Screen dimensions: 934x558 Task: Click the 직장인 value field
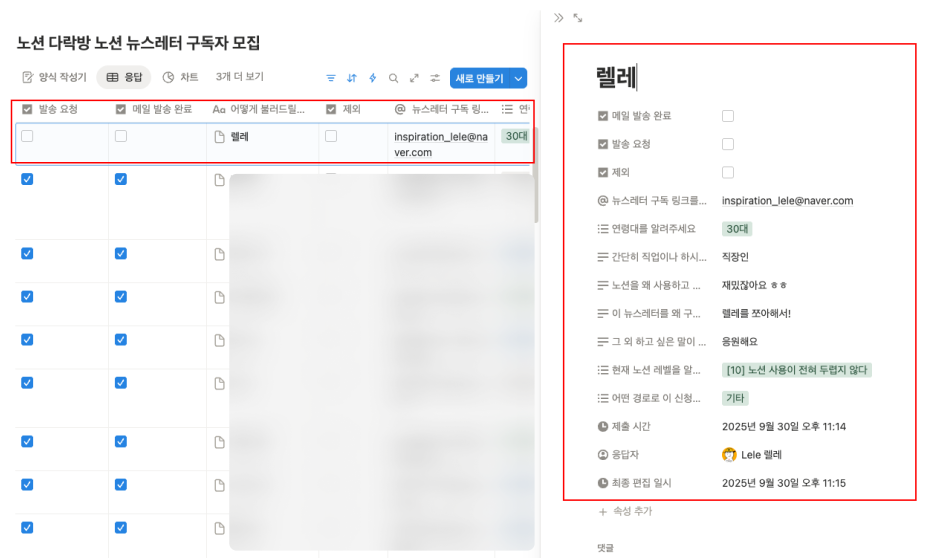point(735,257)
